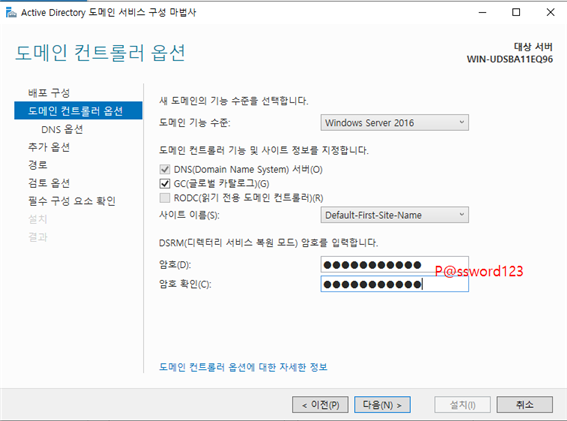Open 도메인 컨트롤러 옵션에 대한 자세한 정보 link

click(243, 367)
